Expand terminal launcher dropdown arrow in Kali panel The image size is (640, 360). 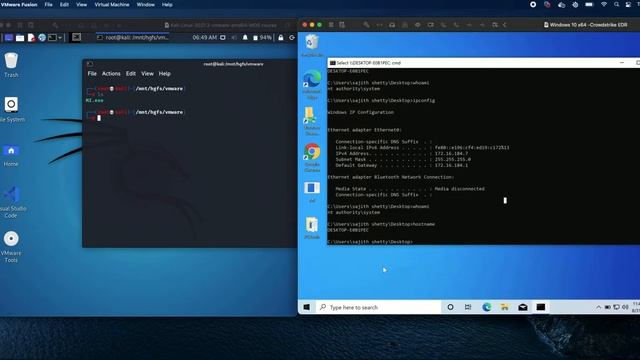point(60,38)
